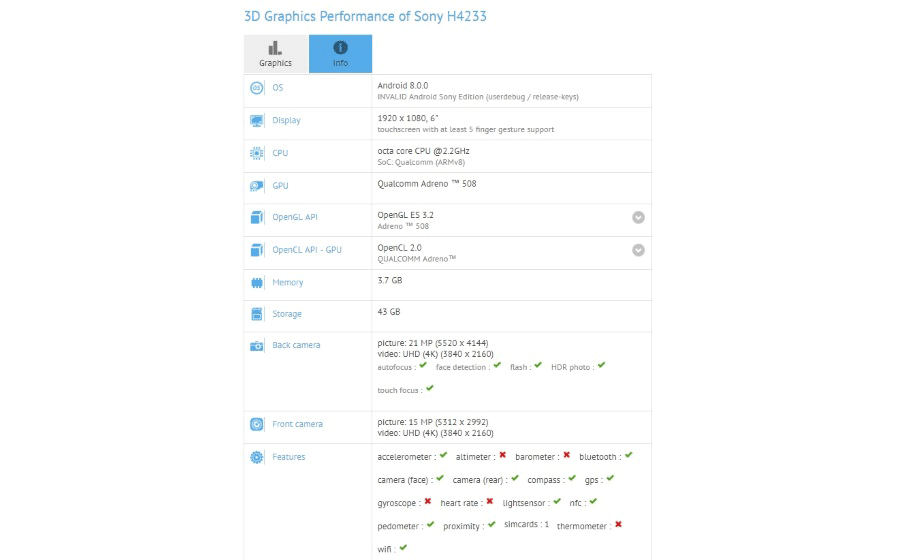Click the OpenCL API - GPU icon
This screenshot has height=560, width=900.
click(x=257, y=250)
